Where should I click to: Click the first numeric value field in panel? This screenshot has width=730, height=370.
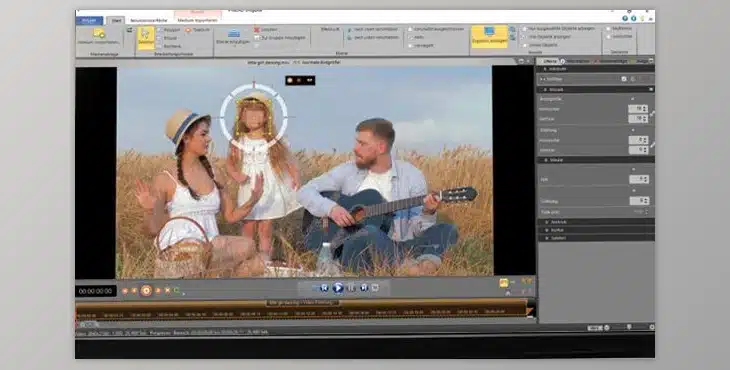(637, 109)
